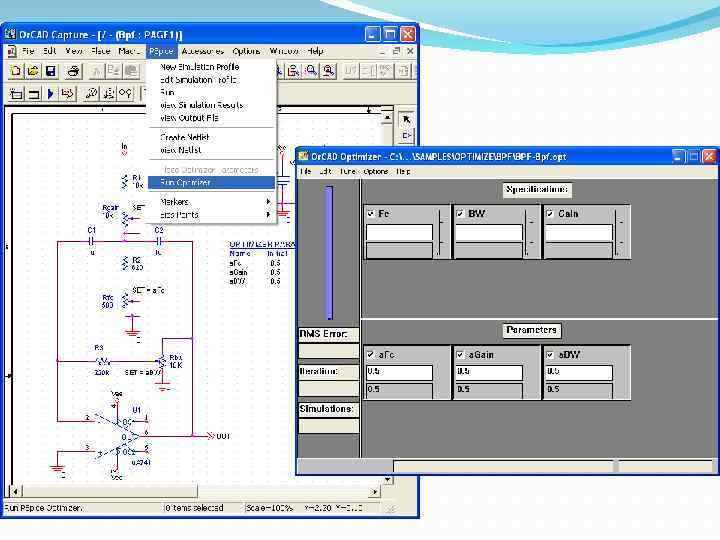
Task: Click the schematic document icon in menu bar
Action: click(12, 51)
